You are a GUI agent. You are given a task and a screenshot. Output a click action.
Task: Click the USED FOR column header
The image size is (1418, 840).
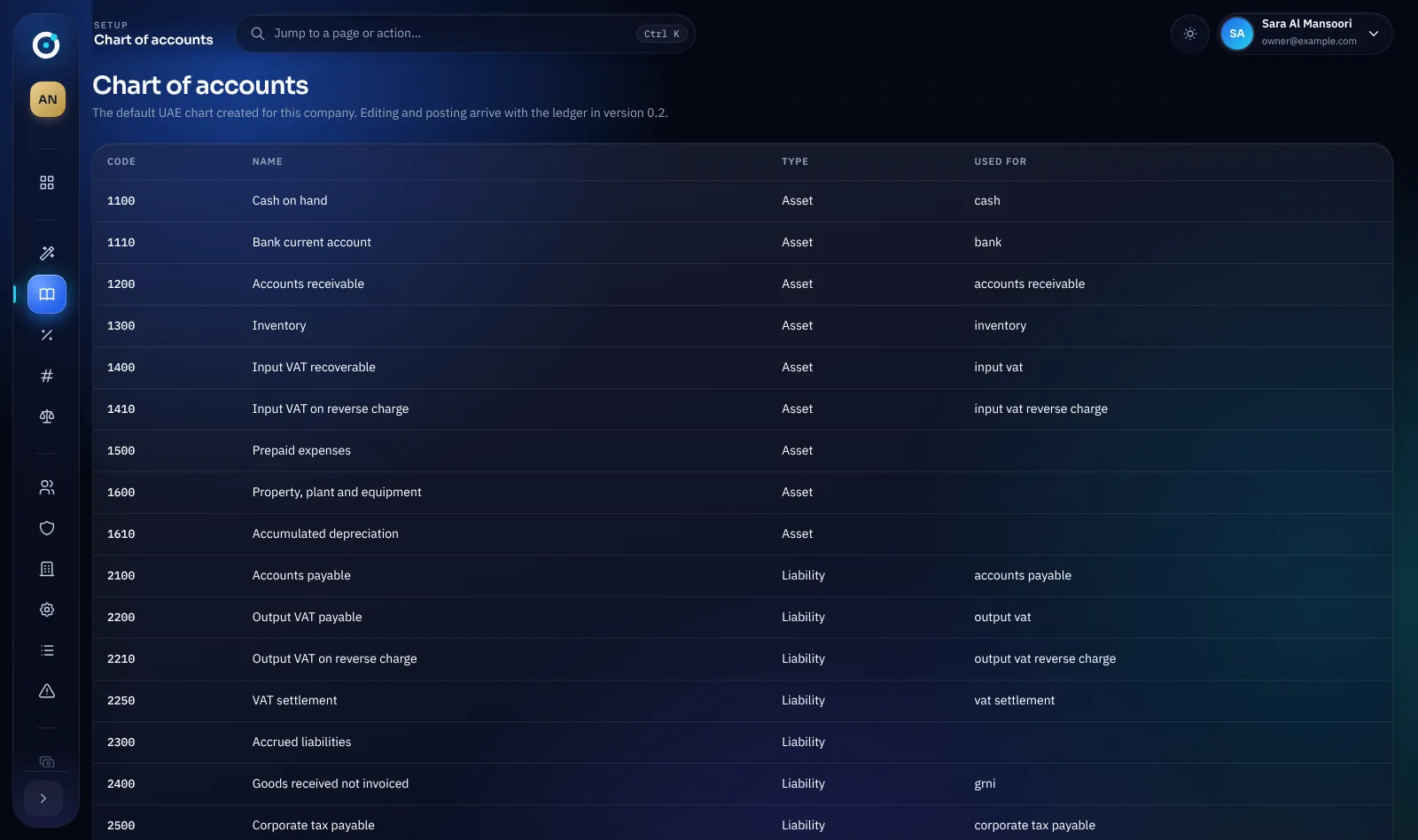tap(1001, 161)
